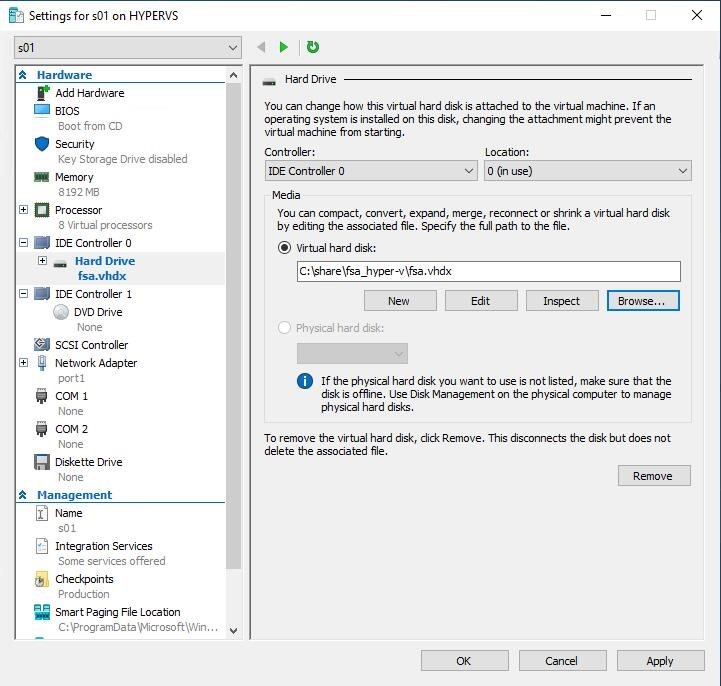Click the New button

coord(400,301)
